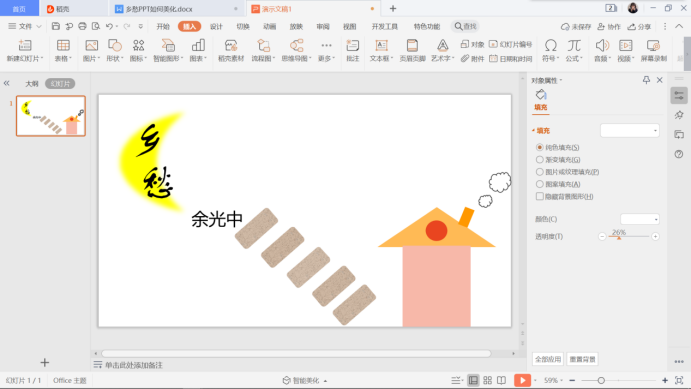The image size is (691, 389).
Task: Open the 开发工具 developer tab
Action: pos(385,26)
